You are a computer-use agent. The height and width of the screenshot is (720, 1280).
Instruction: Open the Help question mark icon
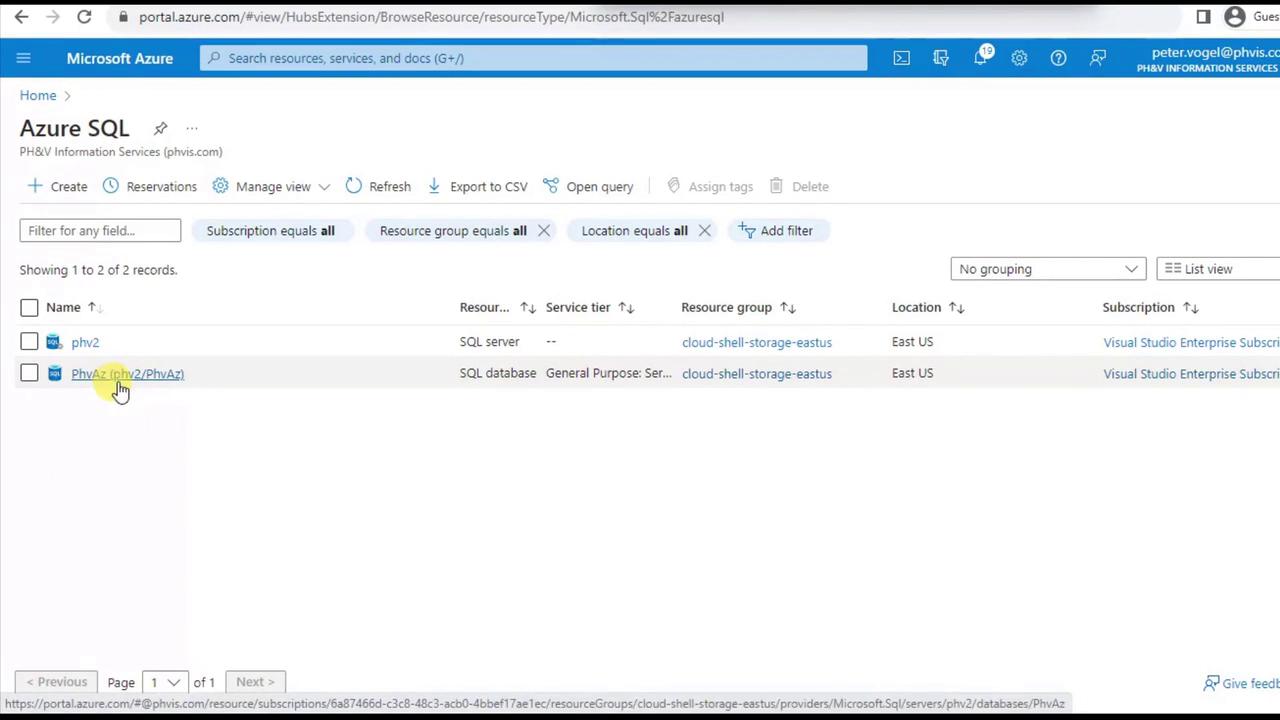pos(1058,58)
